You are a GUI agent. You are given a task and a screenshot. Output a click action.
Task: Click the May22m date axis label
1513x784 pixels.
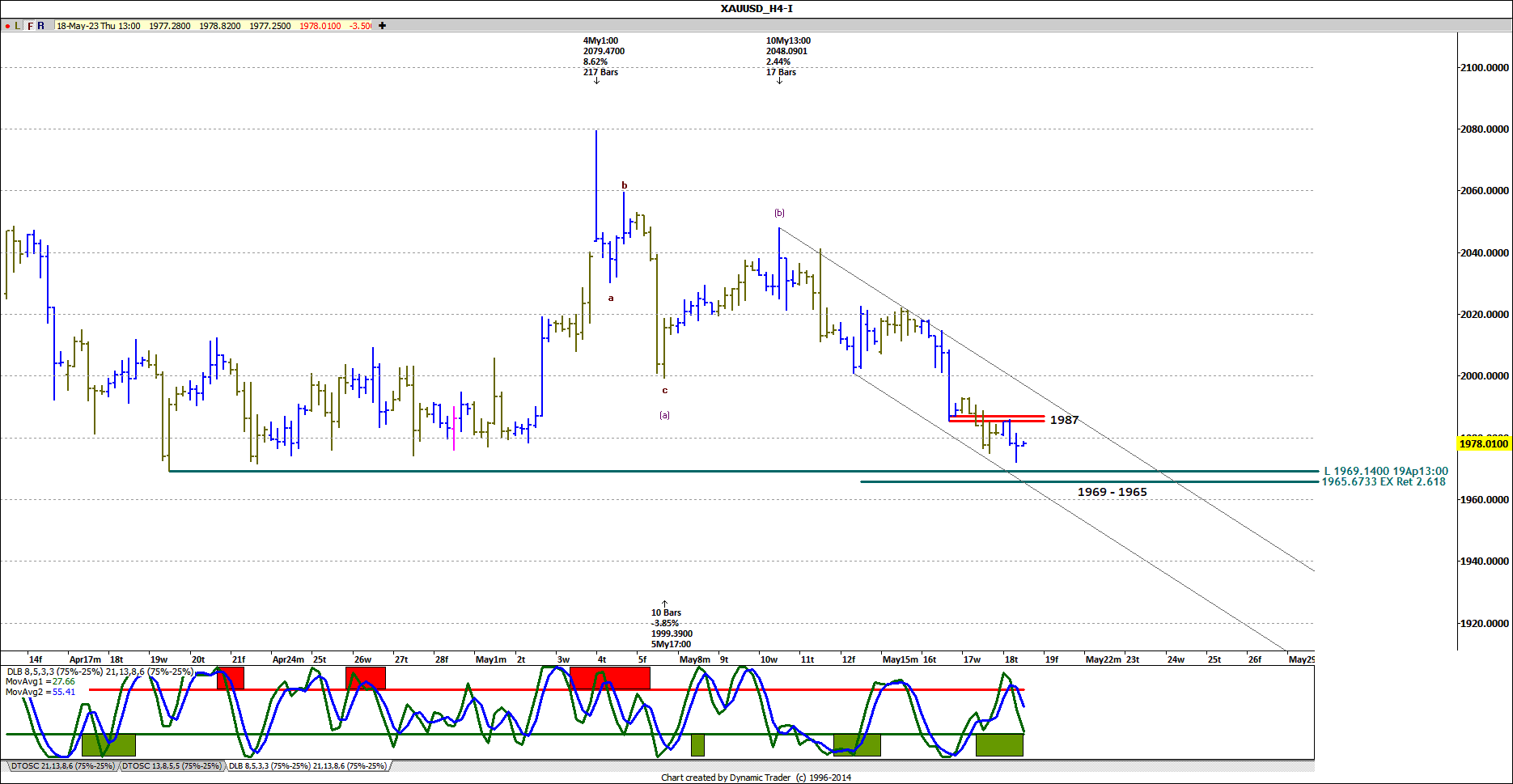[1103, 659]
